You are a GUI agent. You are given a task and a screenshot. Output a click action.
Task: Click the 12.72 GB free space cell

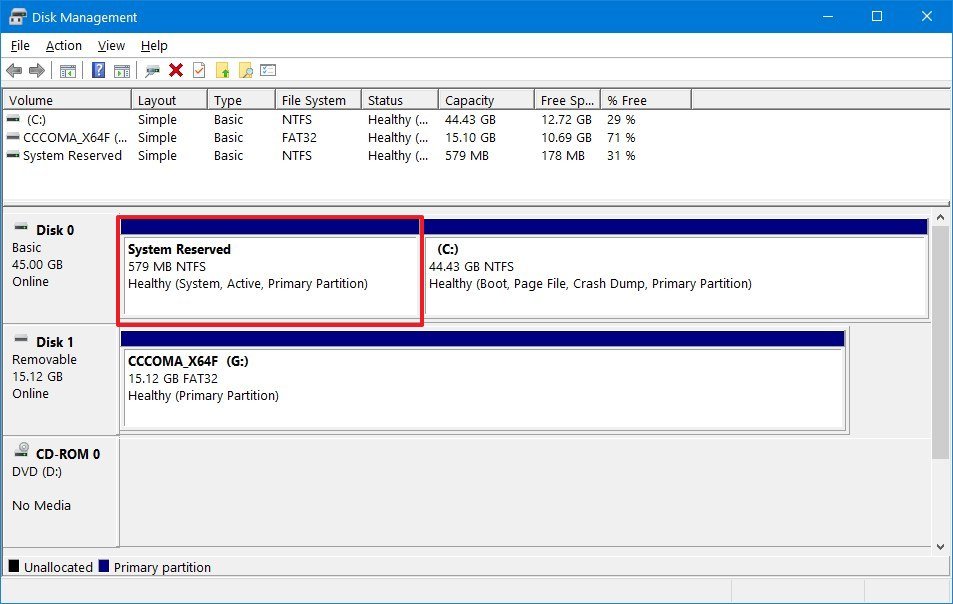pyautogui.click(x=566, y=120)
